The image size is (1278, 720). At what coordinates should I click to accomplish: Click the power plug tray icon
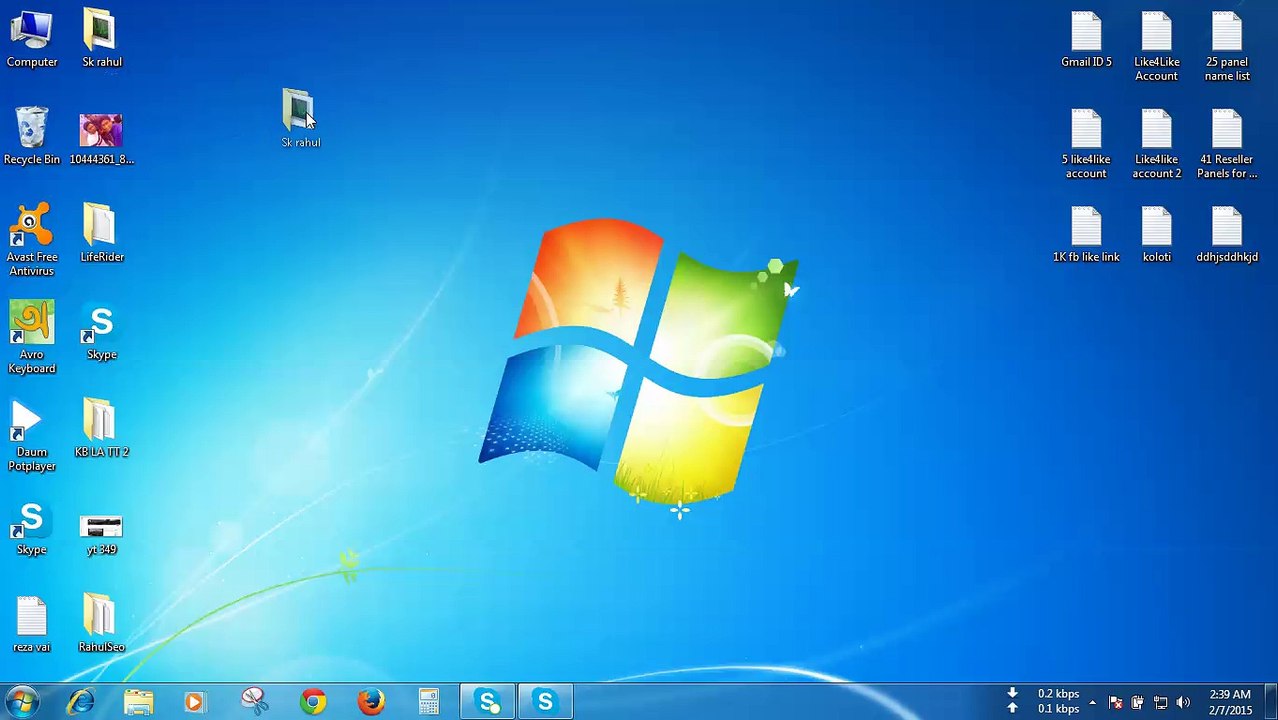pyautogui.click(x=1137, y=702)
